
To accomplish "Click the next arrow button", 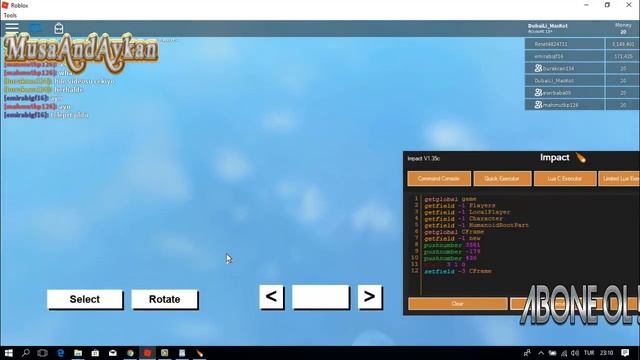I will point(369,297).
